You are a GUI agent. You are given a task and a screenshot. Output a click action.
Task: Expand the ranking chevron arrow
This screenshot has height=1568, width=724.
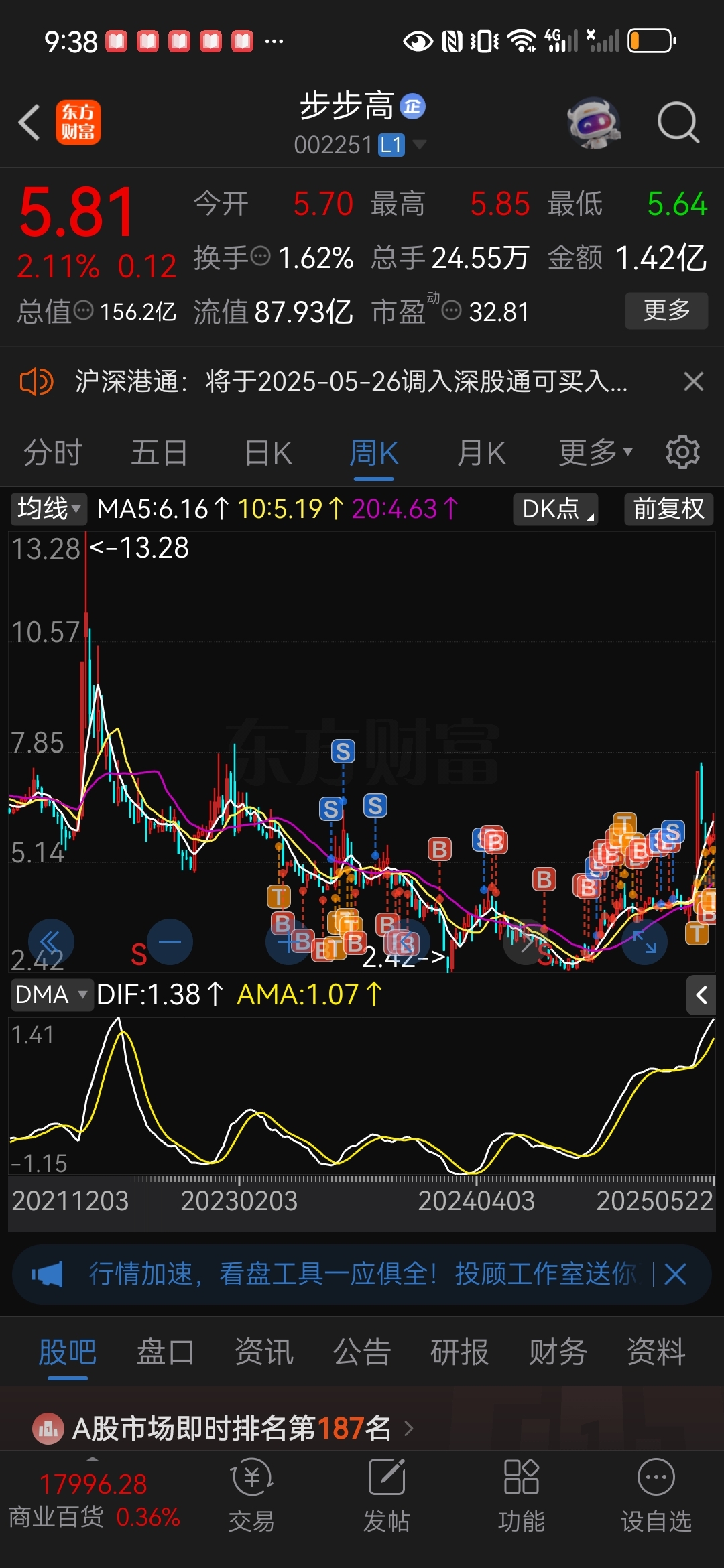pos(409,1429)
